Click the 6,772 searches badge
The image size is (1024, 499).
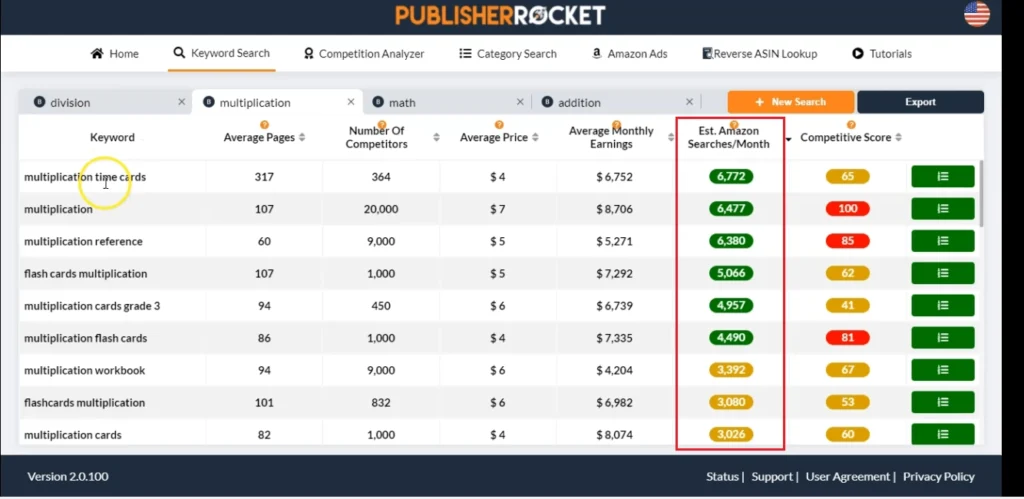[731, 176]
